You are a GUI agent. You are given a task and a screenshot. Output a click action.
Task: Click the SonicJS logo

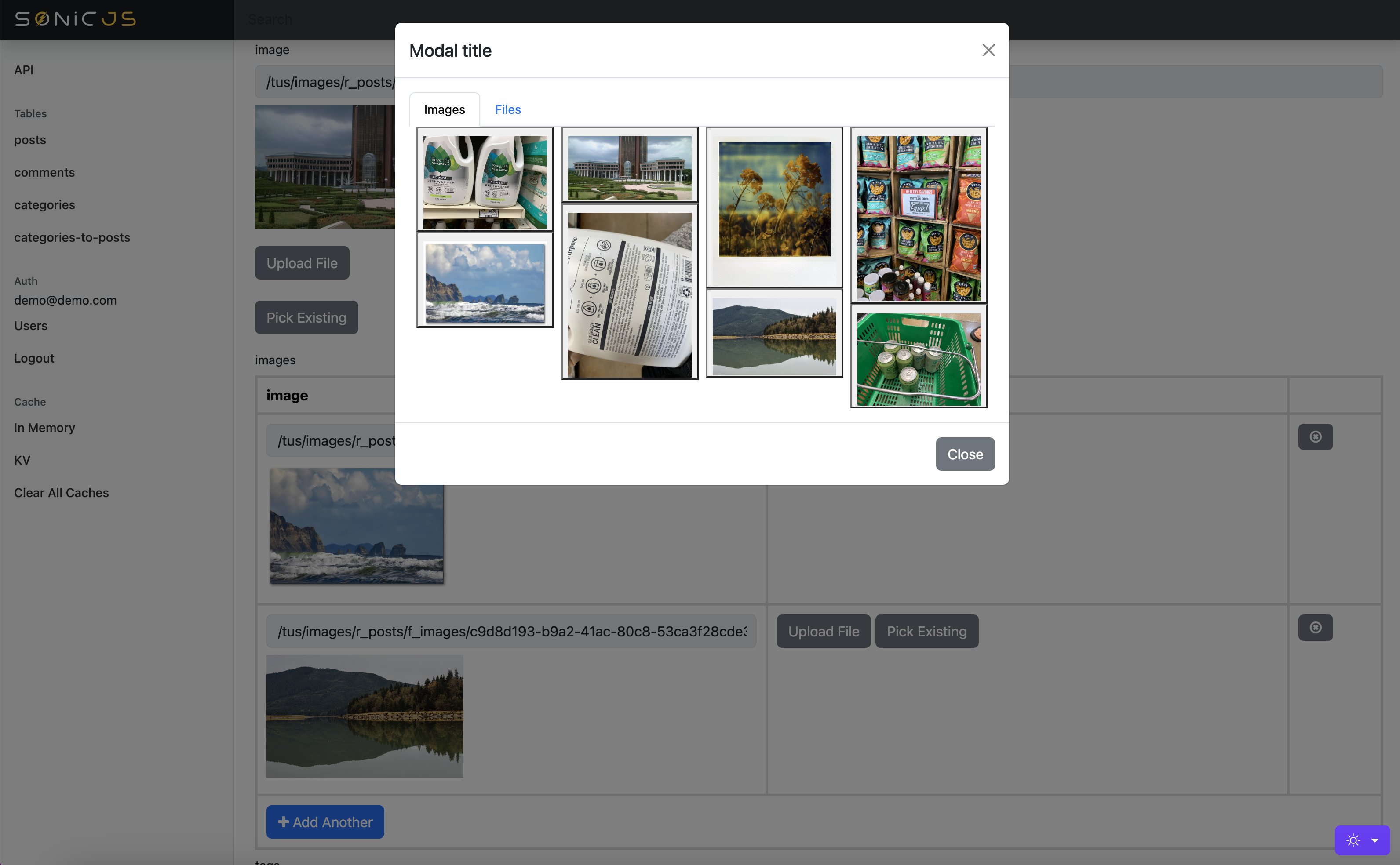click(74, 19)
